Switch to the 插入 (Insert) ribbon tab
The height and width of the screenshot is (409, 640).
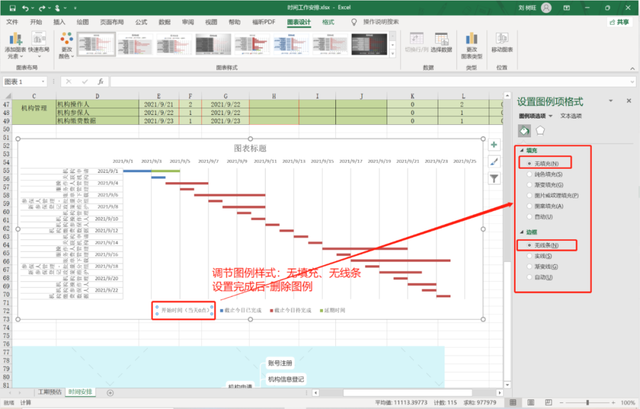[x=59, y=22]
